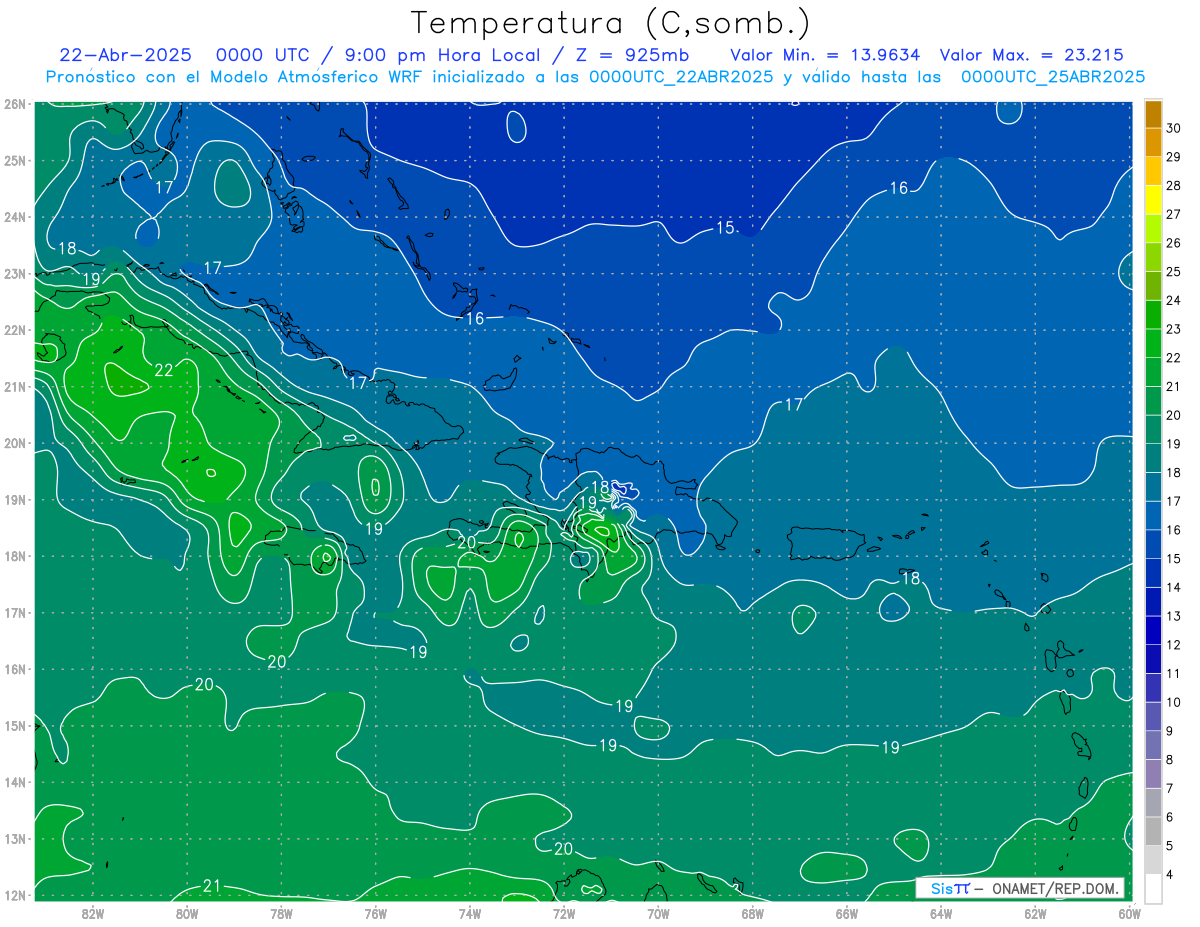Click the initialization stamp "0000UTC_22ABR2025"
The width and height of the screenshot is (1200, 927).
(x=681, y=77)
